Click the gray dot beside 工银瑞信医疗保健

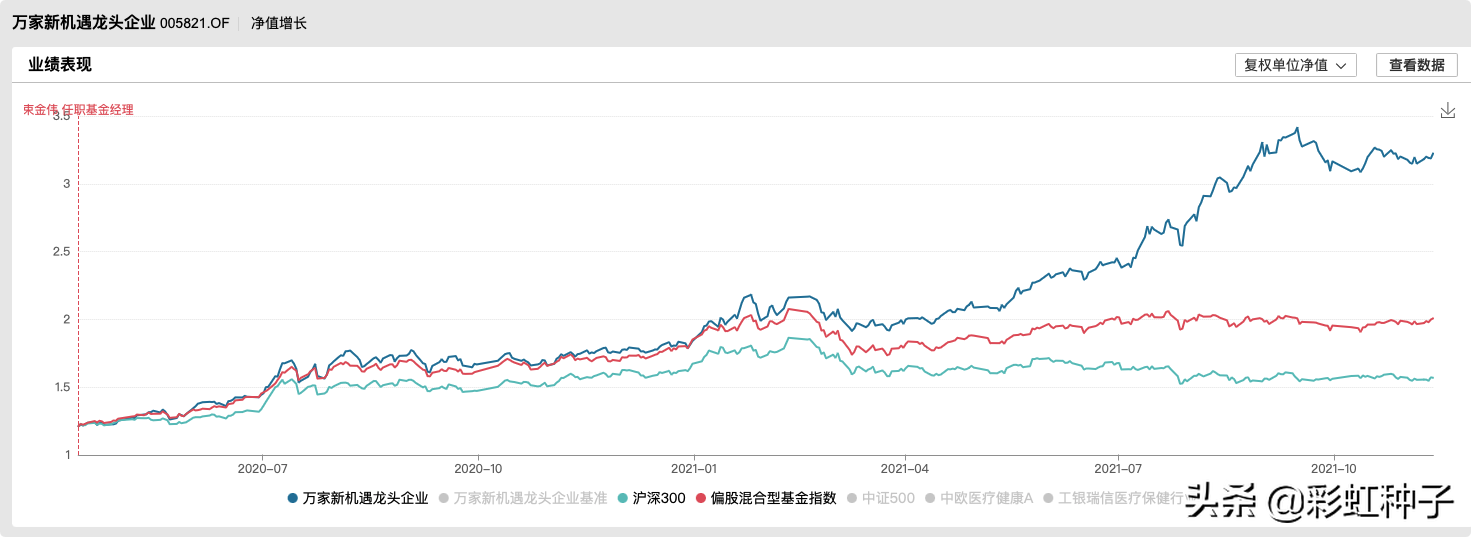[1049, 498]
